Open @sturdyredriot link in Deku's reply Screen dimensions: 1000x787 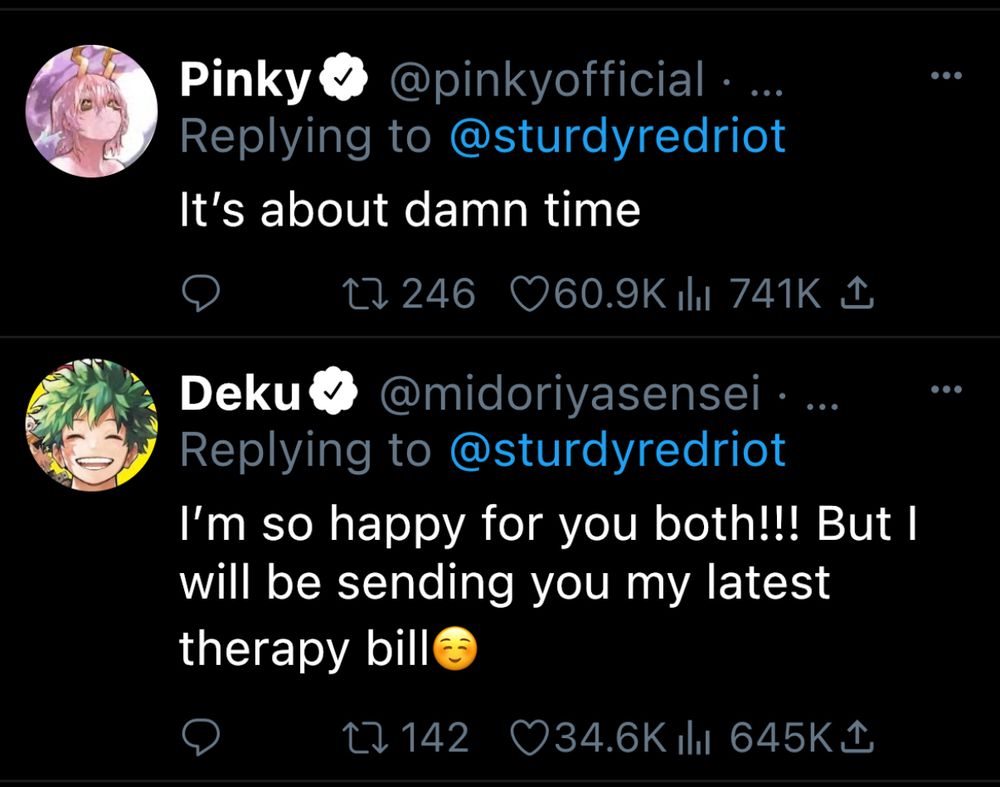pos(618,450)
